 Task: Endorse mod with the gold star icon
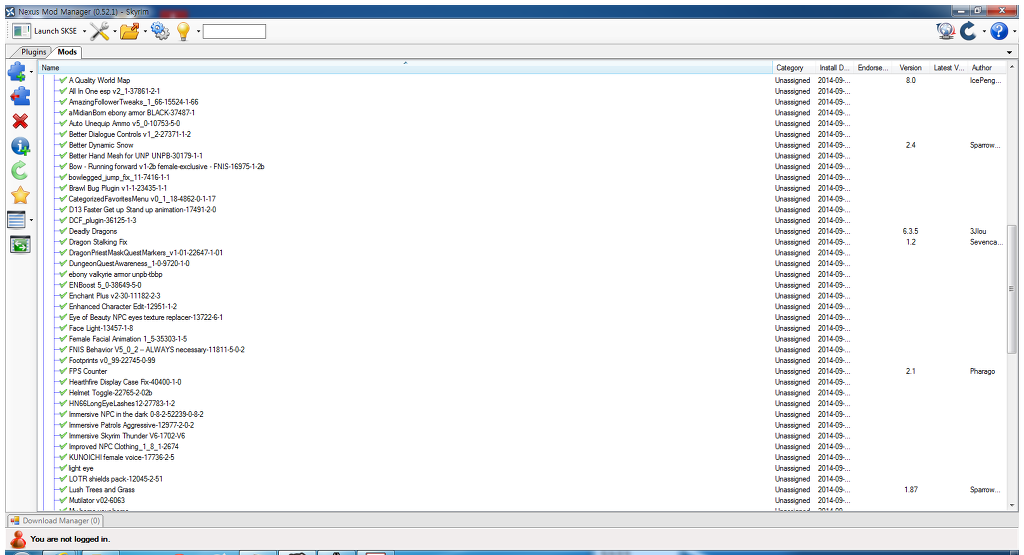[20, 195]
